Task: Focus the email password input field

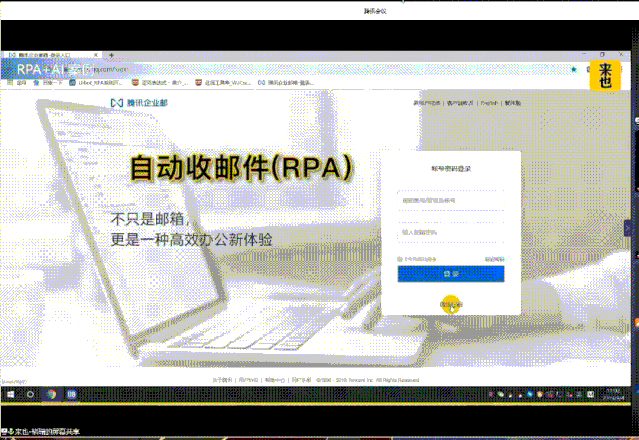Action: pyautogui.click(x=451, y=232)
